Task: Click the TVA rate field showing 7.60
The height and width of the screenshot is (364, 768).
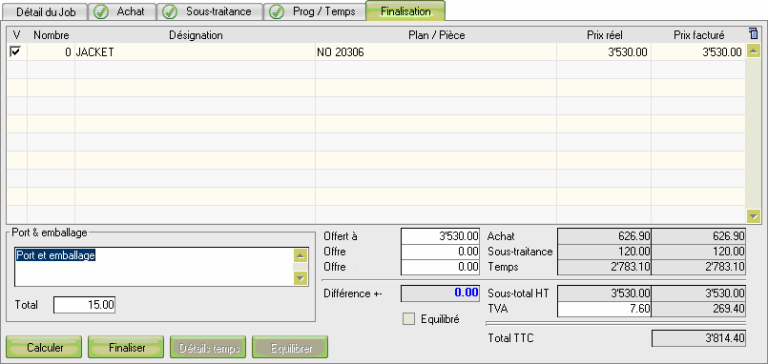Action: (604, 309)
